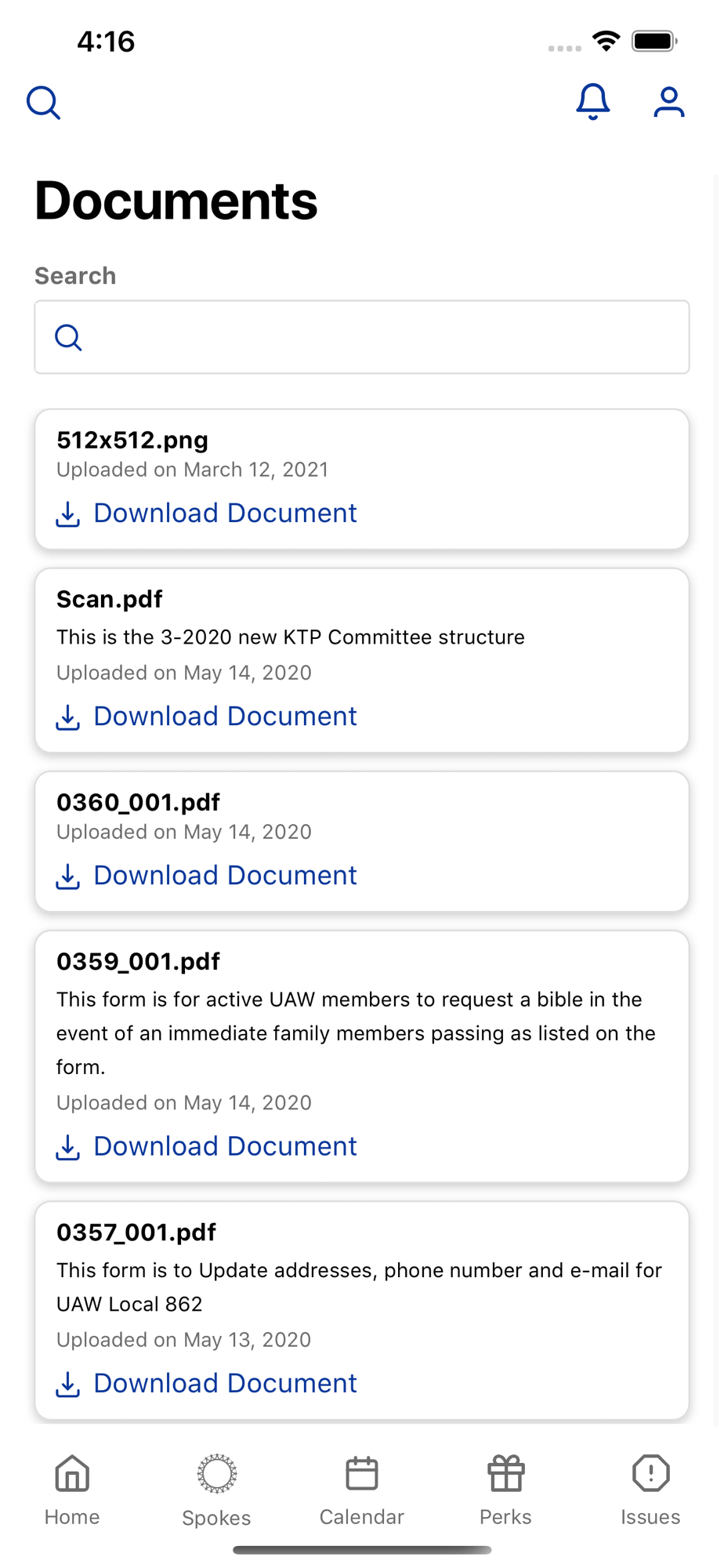Select the 0360_001.pdf file title

click(x=138, y=803)
